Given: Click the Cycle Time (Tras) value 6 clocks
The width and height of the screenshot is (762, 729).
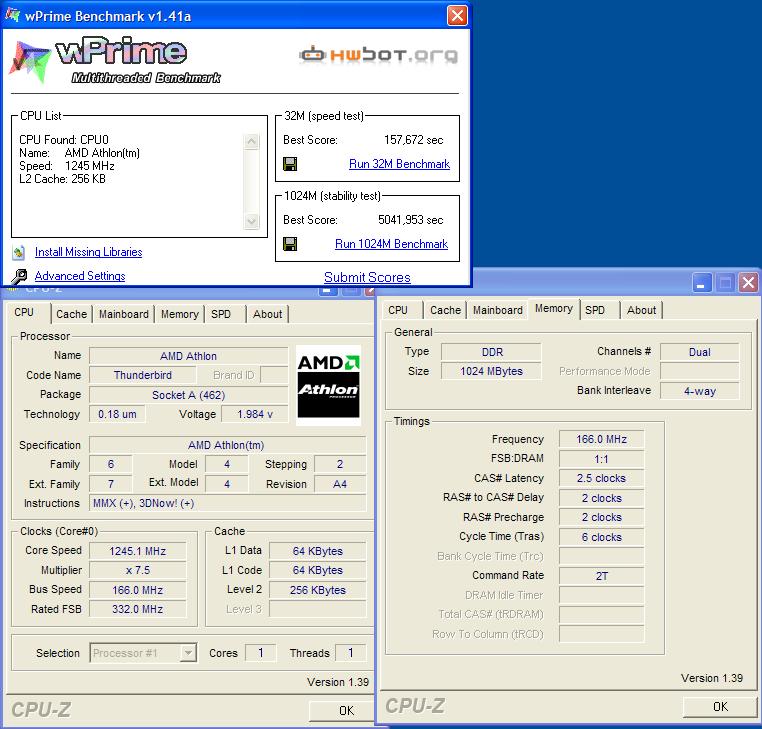Looking at the screenshot, I should click(x=602, y=537).
